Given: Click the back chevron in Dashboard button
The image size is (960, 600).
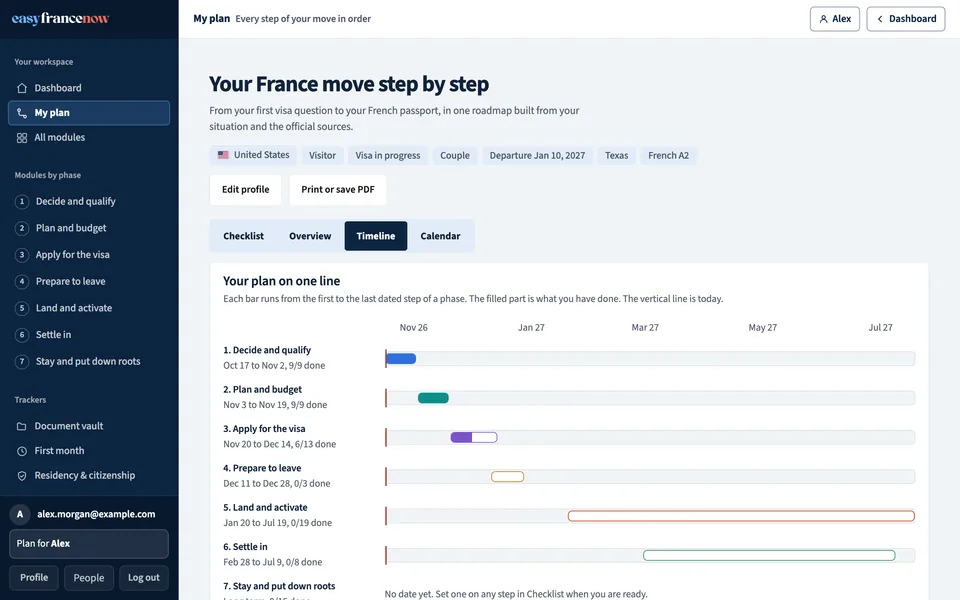Looking at the screenshot, I should pyautogui.click(x=880, y=19).
